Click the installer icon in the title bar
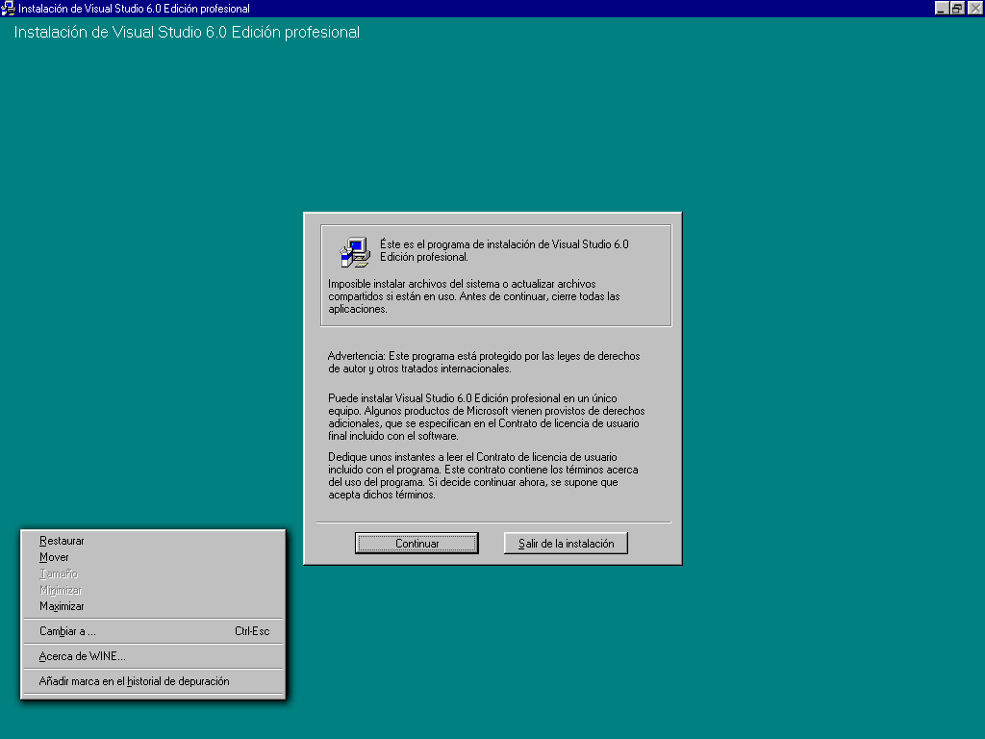 coord(8,8)
